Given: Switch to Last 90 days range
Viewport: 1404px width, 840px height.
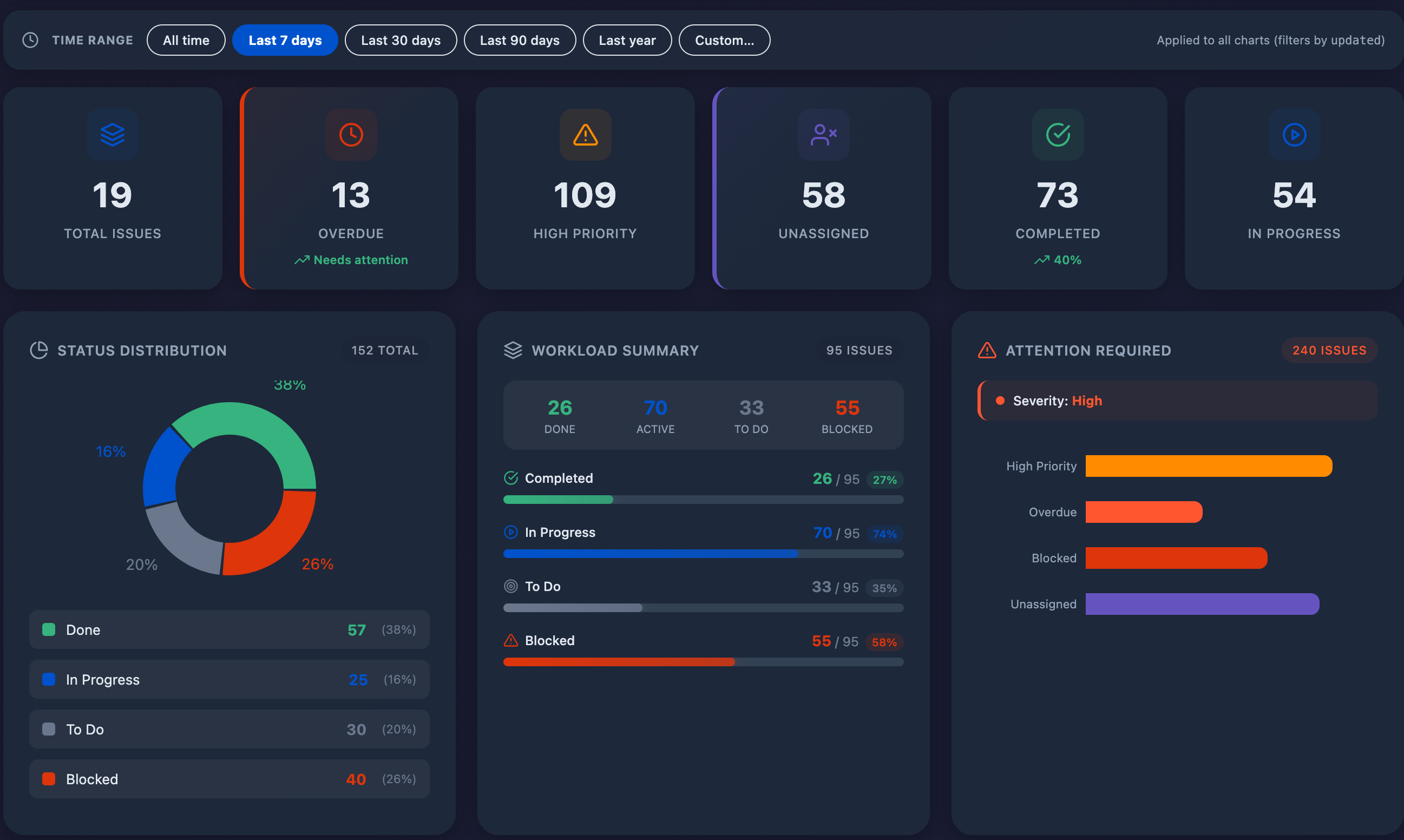Looking at the screenshot, I should click(x=520, y=40).
